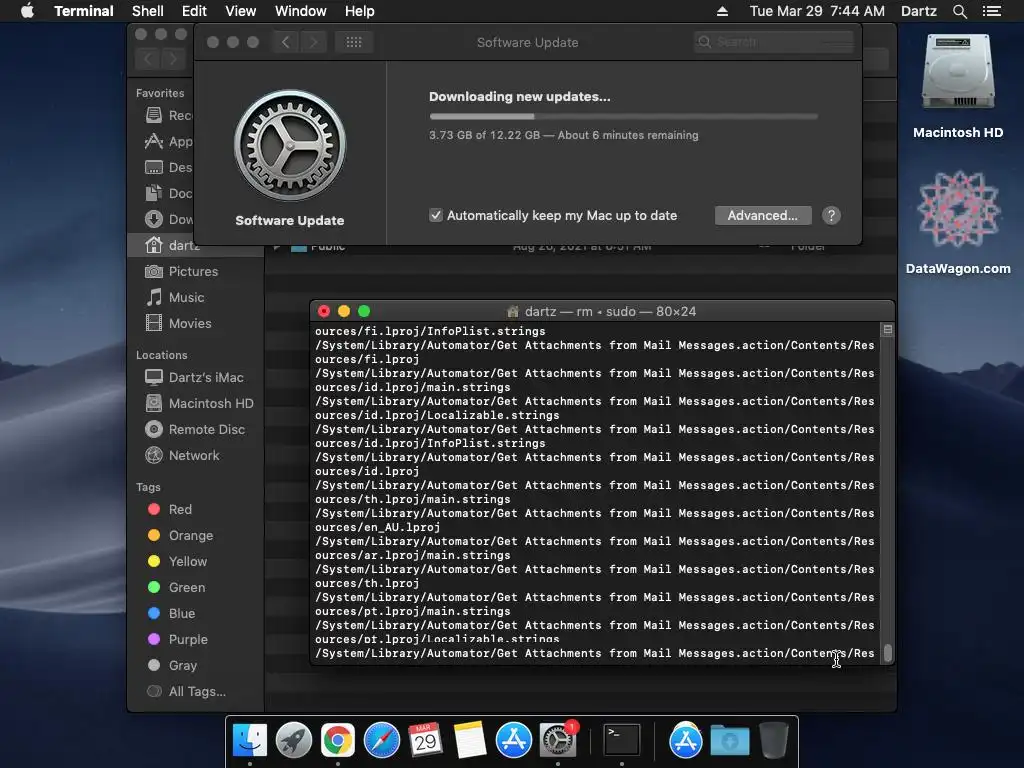Open Calendar icon showing 29
Image resolution: width=1024 pixels, height=768 pixels.
[x=425, y=740]
